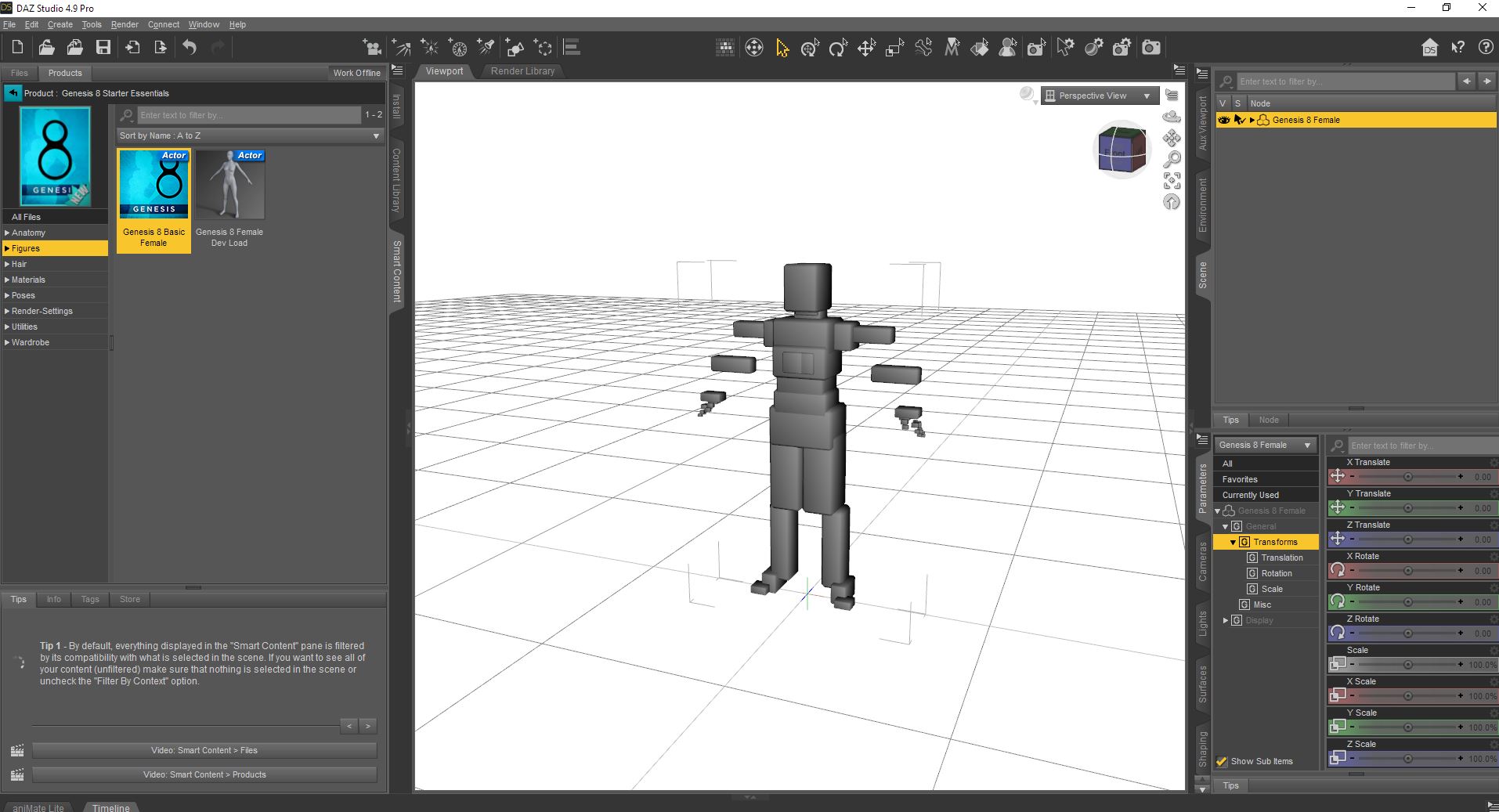Select the Scale tool
The image size is (1499, 812).
(x=894, y=48)
